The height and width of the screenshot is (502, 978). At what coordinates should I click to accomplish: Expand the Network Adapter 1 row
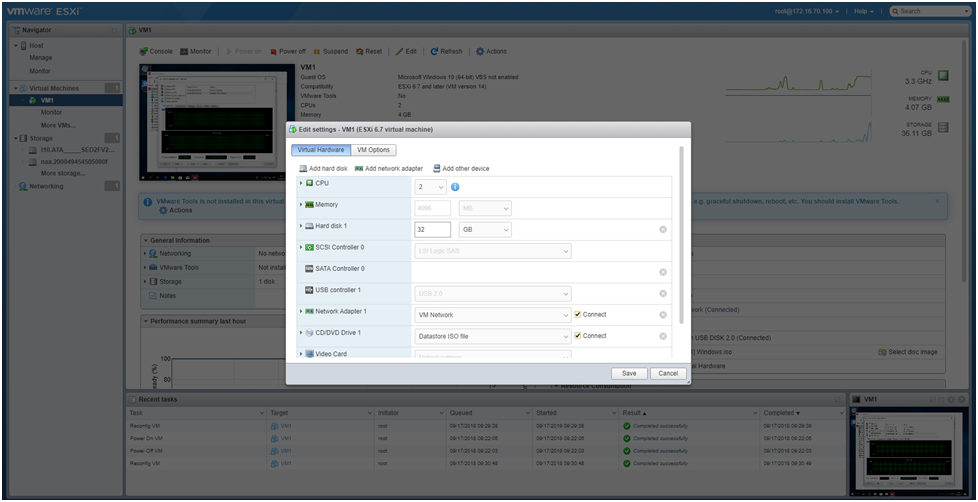(301, 311)
